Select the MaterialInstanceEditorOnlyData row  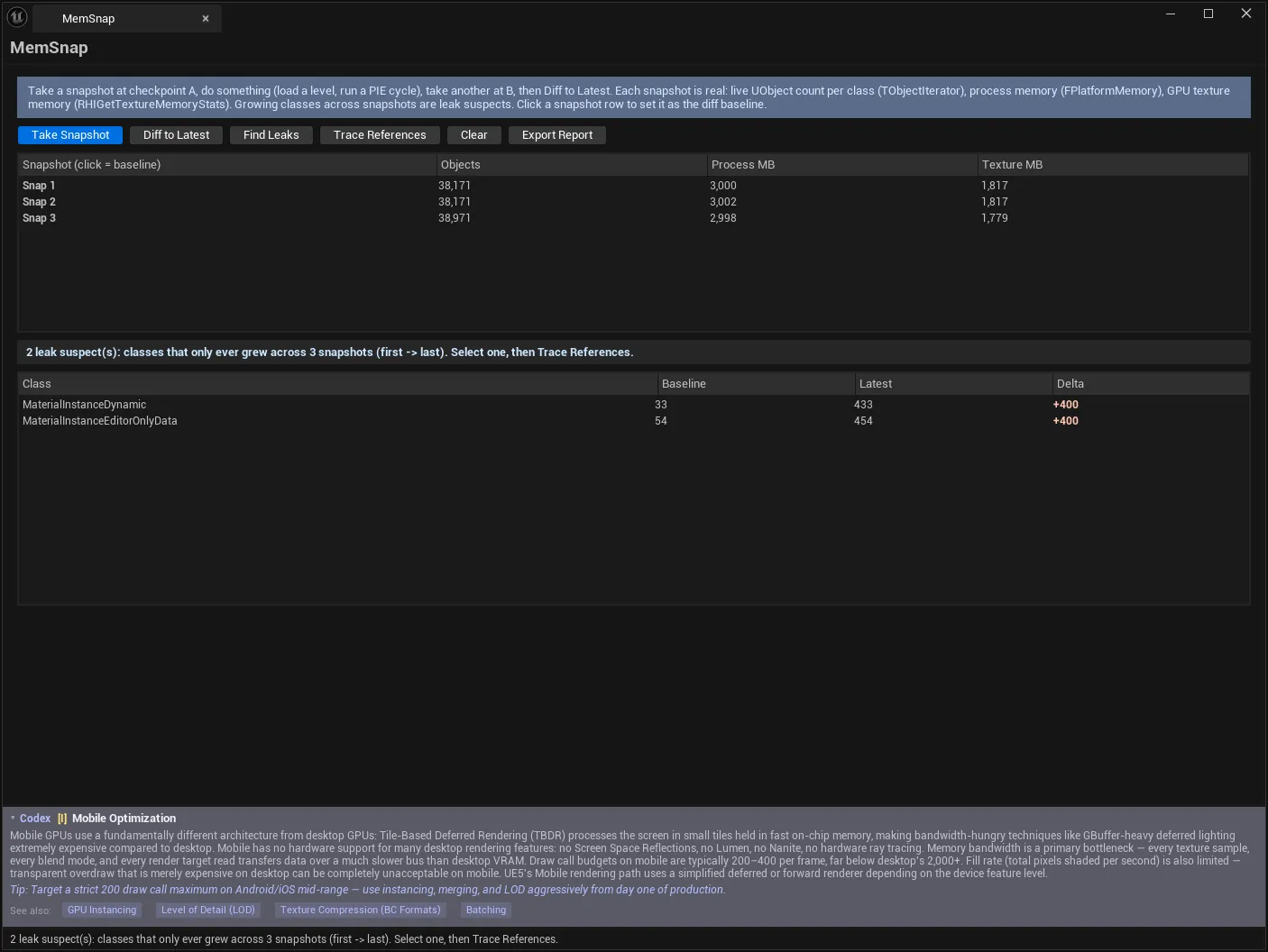pos(633,421)
